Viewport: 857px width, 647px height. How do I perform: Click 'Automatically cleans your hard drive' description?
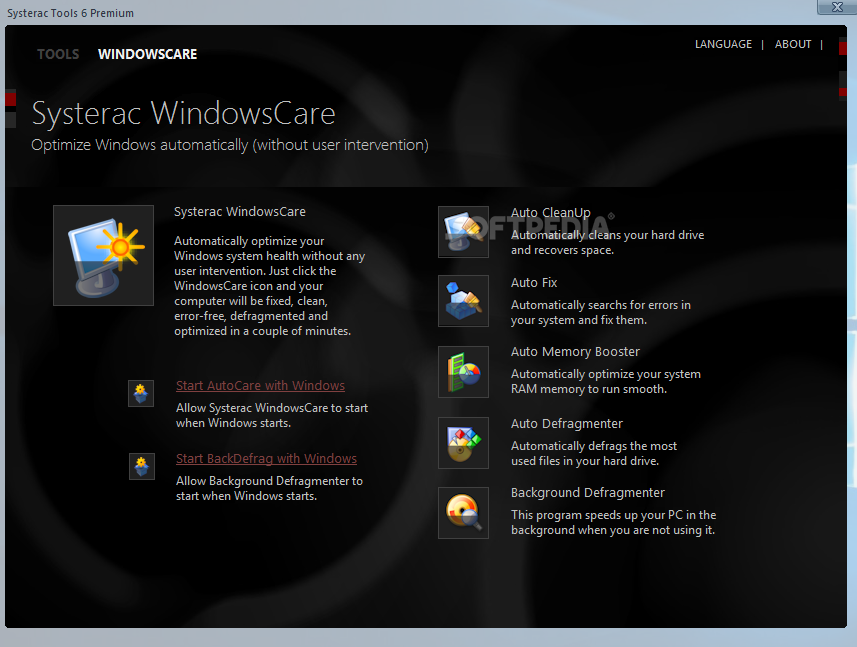point(607,243)
